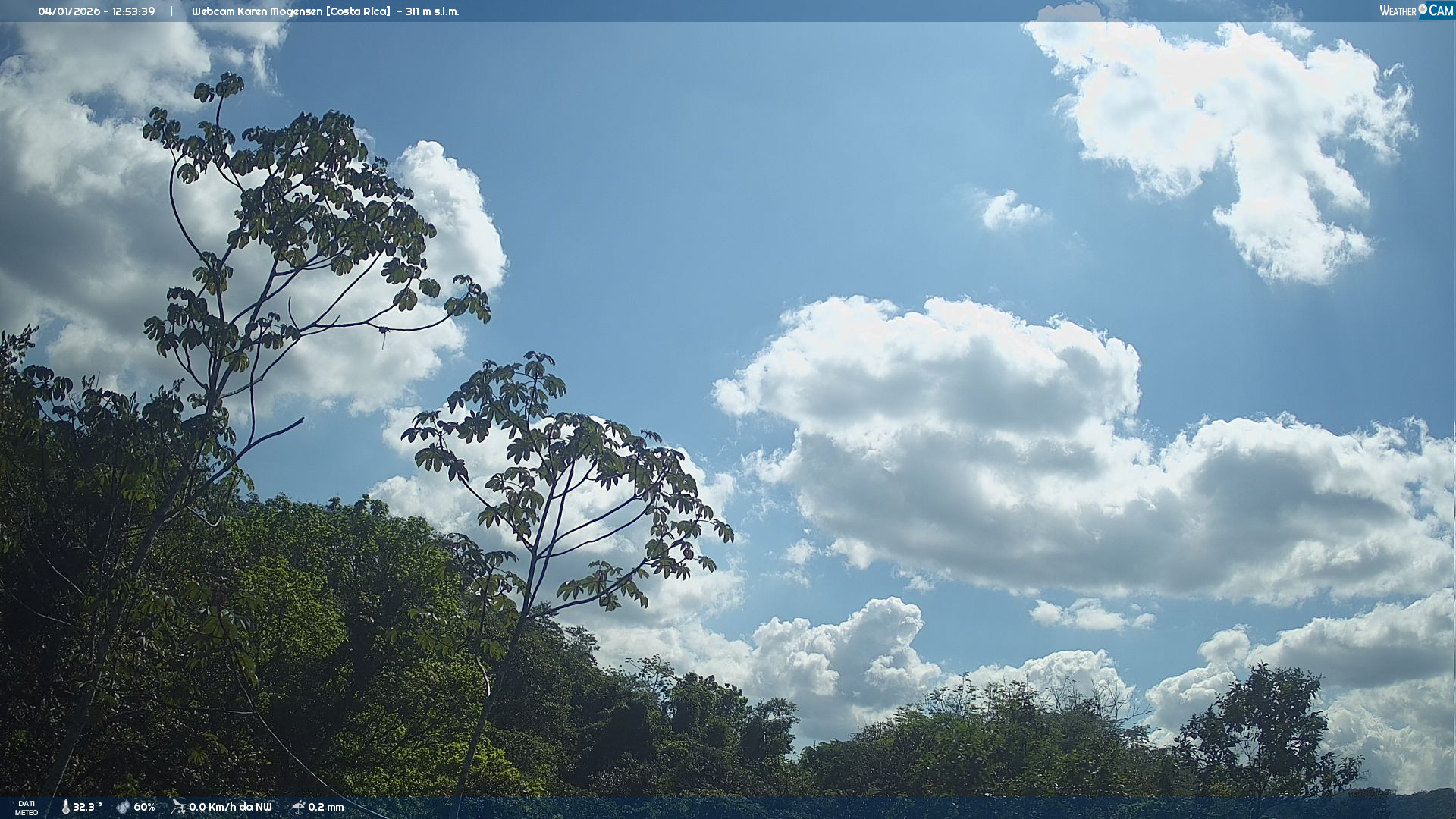Click the Webcam Karen Mogensen title text
This screenshot has height=819, width=1456.
[x=256, y=11]
